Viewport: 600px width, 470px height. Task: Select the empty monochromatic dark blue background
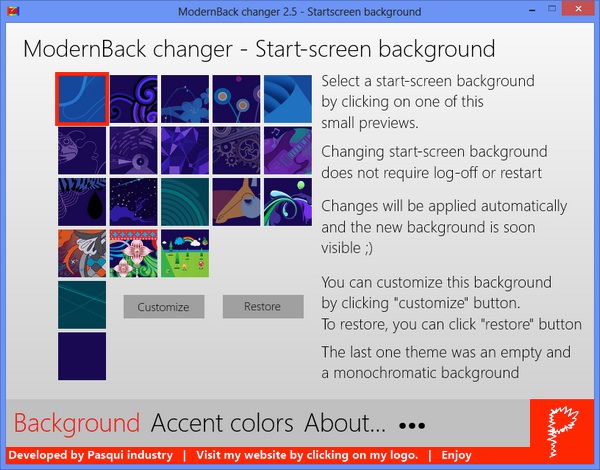click(82, 356)
